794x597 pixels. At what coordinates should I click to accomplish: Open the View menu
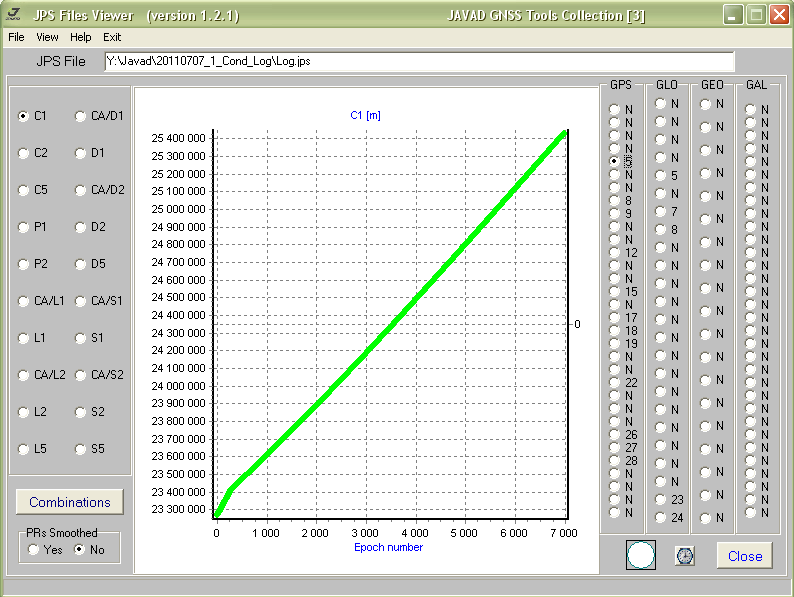[x=47, y=37]
